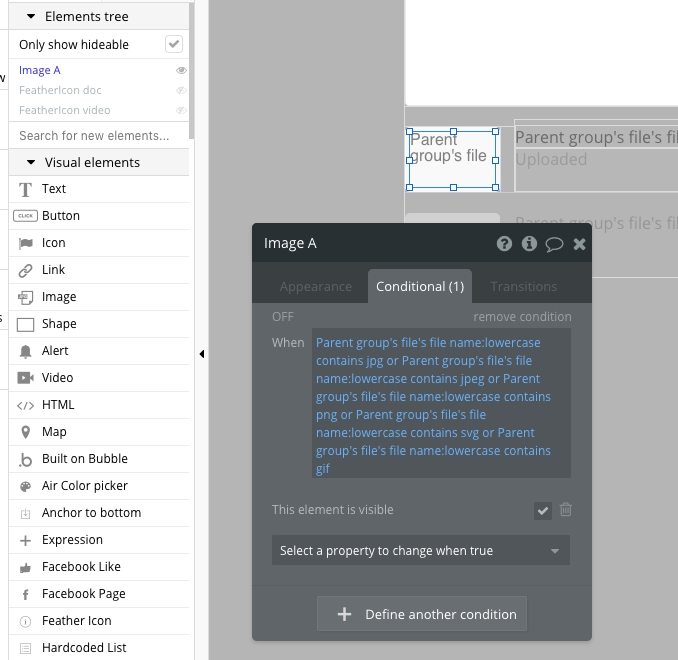Click the help question mark icon in Image A panel
Viewport: 678px width, 660px height.
click(x=504, y=244)
